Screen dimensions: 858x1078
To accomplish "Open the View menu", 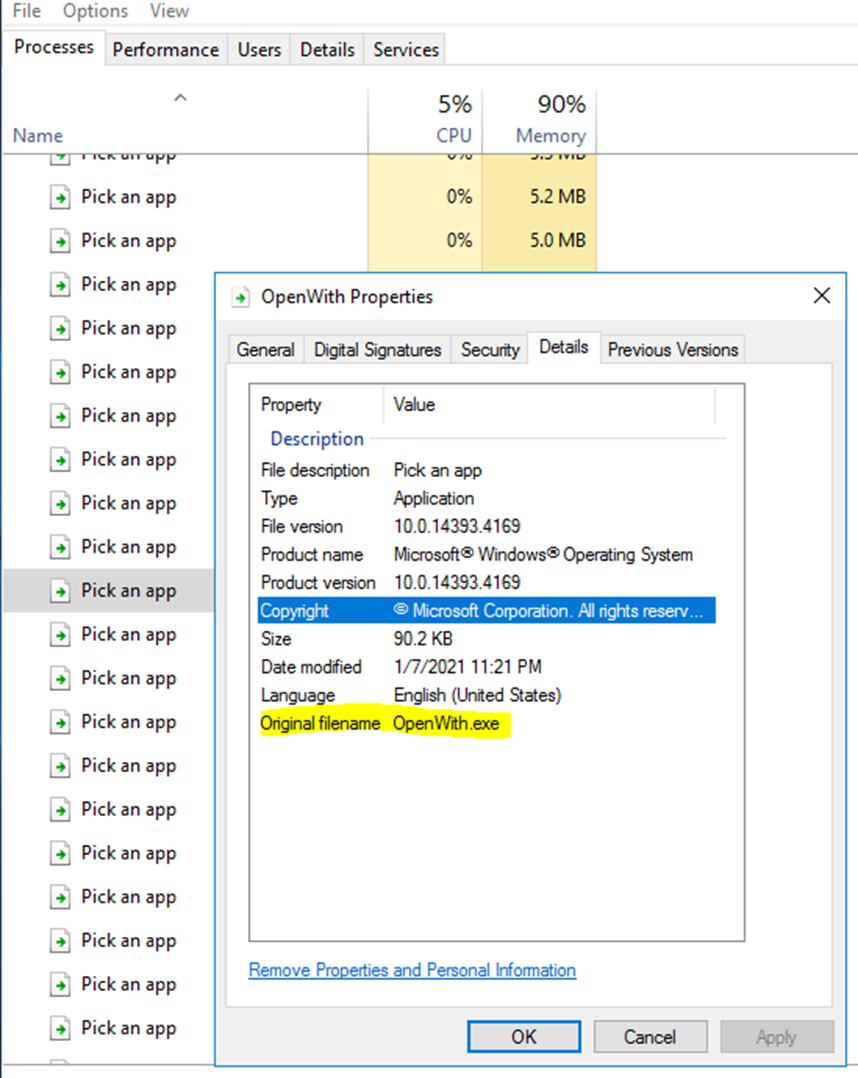I will click(x=169, y=11).
